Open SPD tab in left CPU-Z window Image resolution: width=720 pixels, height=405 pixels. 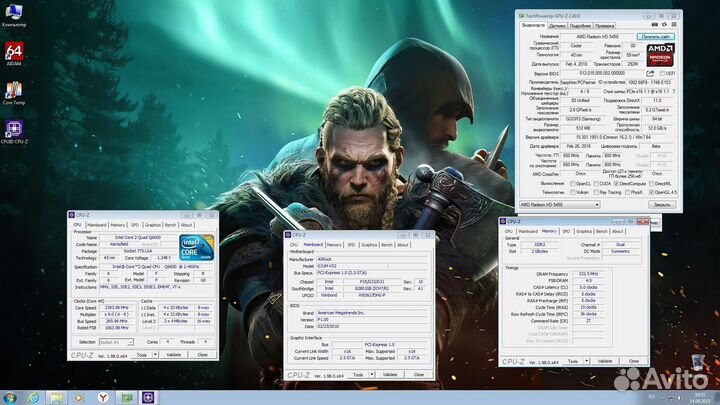click(135, 225)
